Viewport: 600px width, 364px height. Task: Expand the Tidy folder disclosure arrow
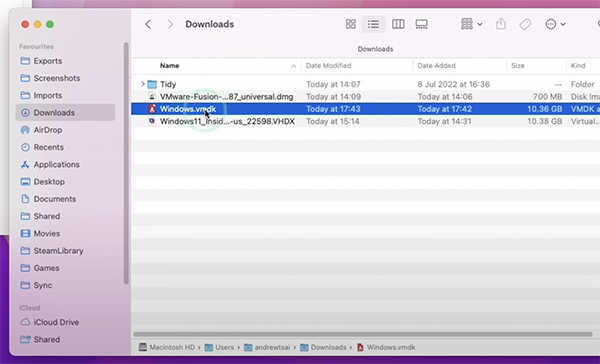tap(143, 84)
